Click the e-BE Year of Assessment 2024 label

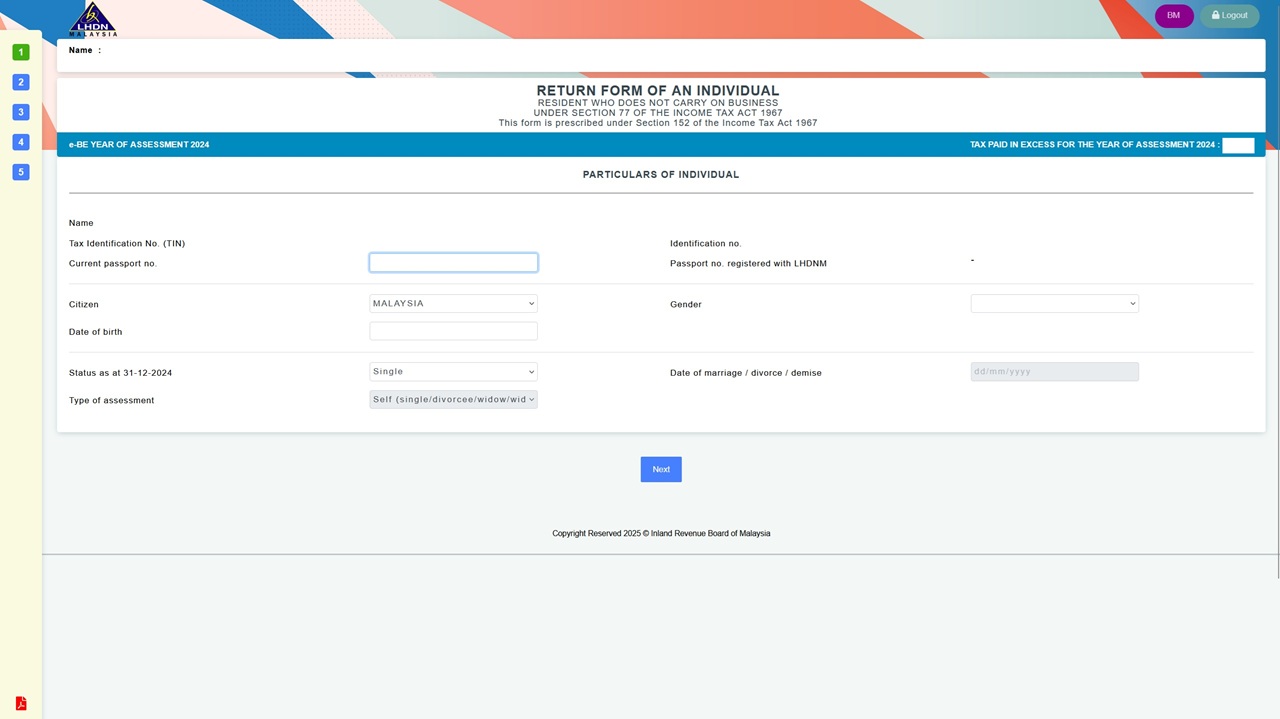tap(139, 145)
